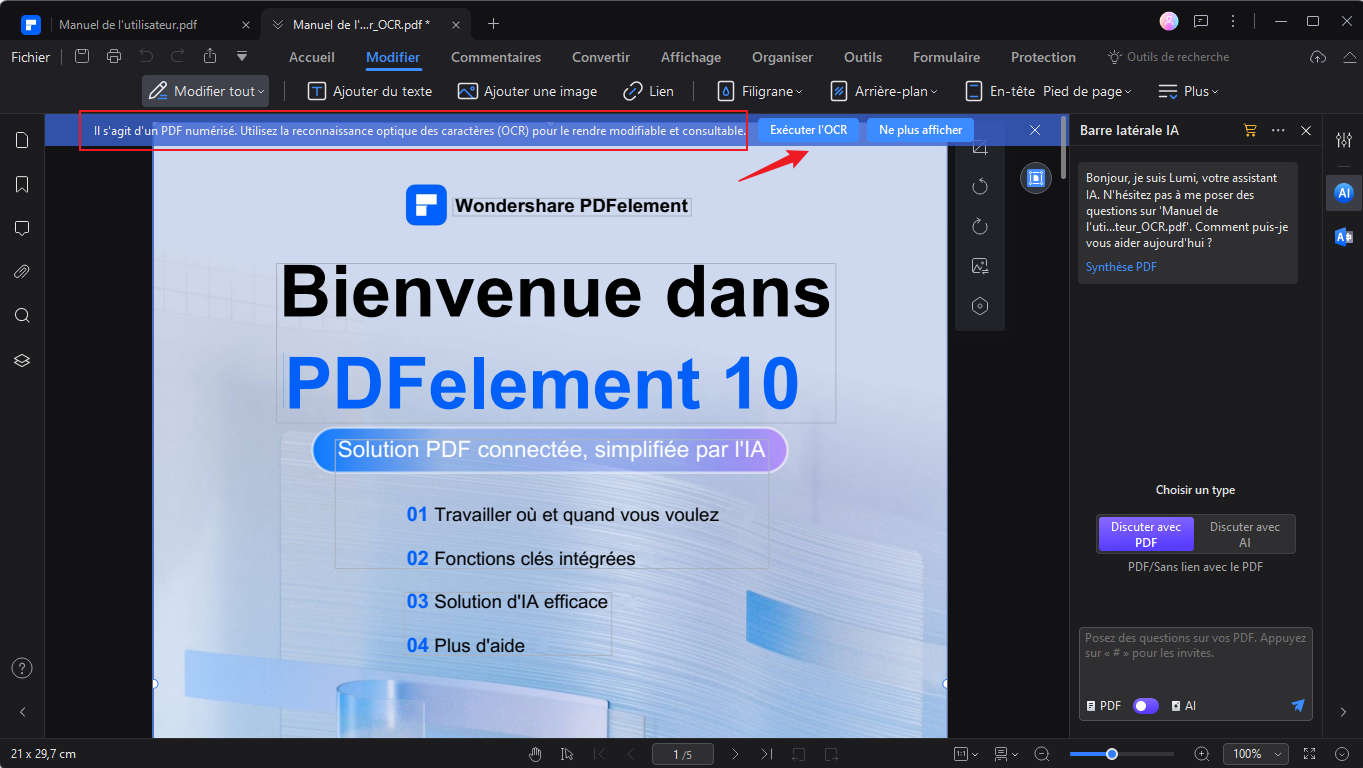The height and width of the screenshot is (768, 1363).
Task: Open the layers panel icon
Action: tap(22, 360)
